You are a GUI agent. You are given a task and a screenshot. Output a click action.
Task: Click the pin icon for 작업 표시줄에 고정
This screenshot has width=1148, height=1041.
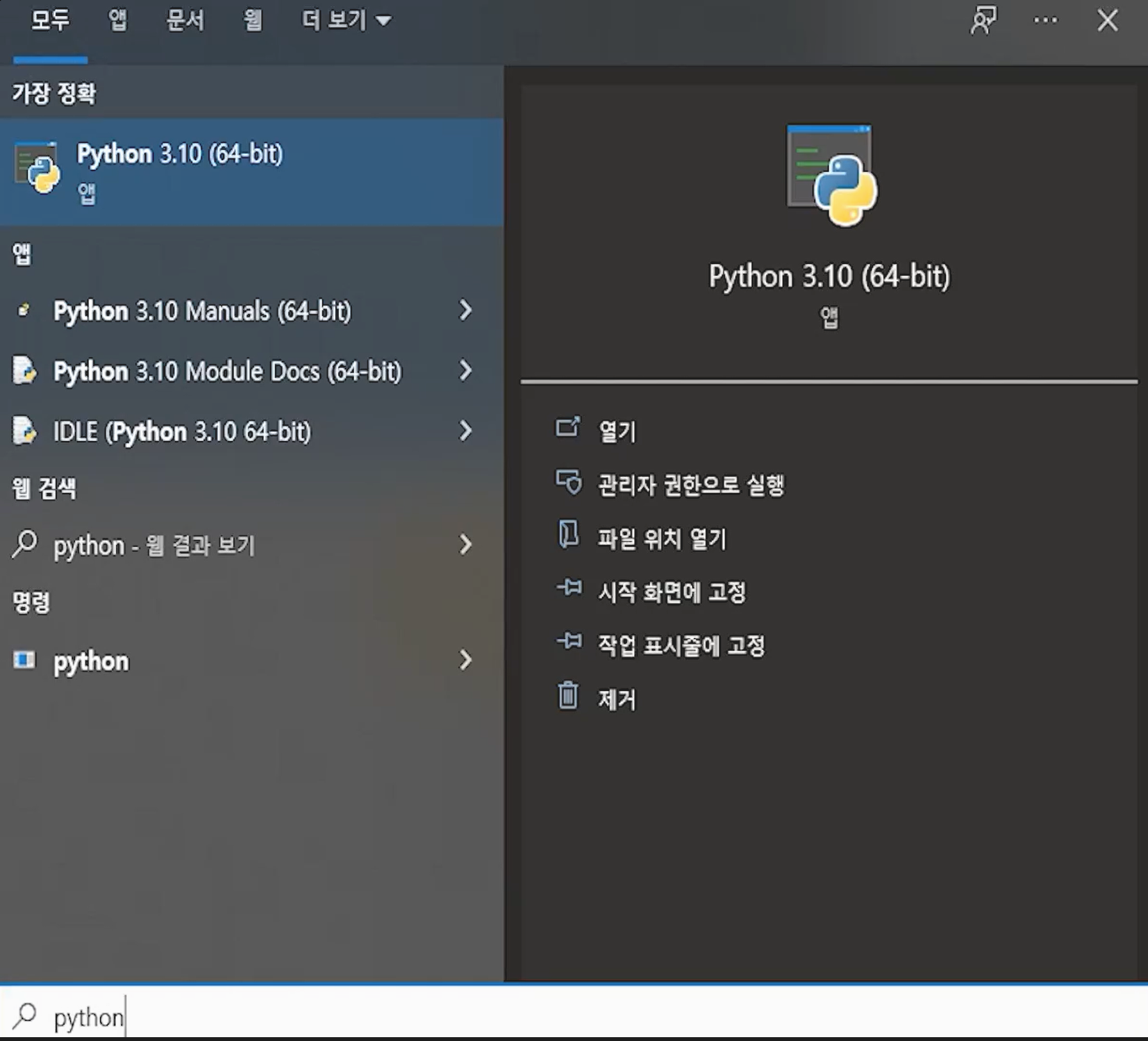(569, 640)
